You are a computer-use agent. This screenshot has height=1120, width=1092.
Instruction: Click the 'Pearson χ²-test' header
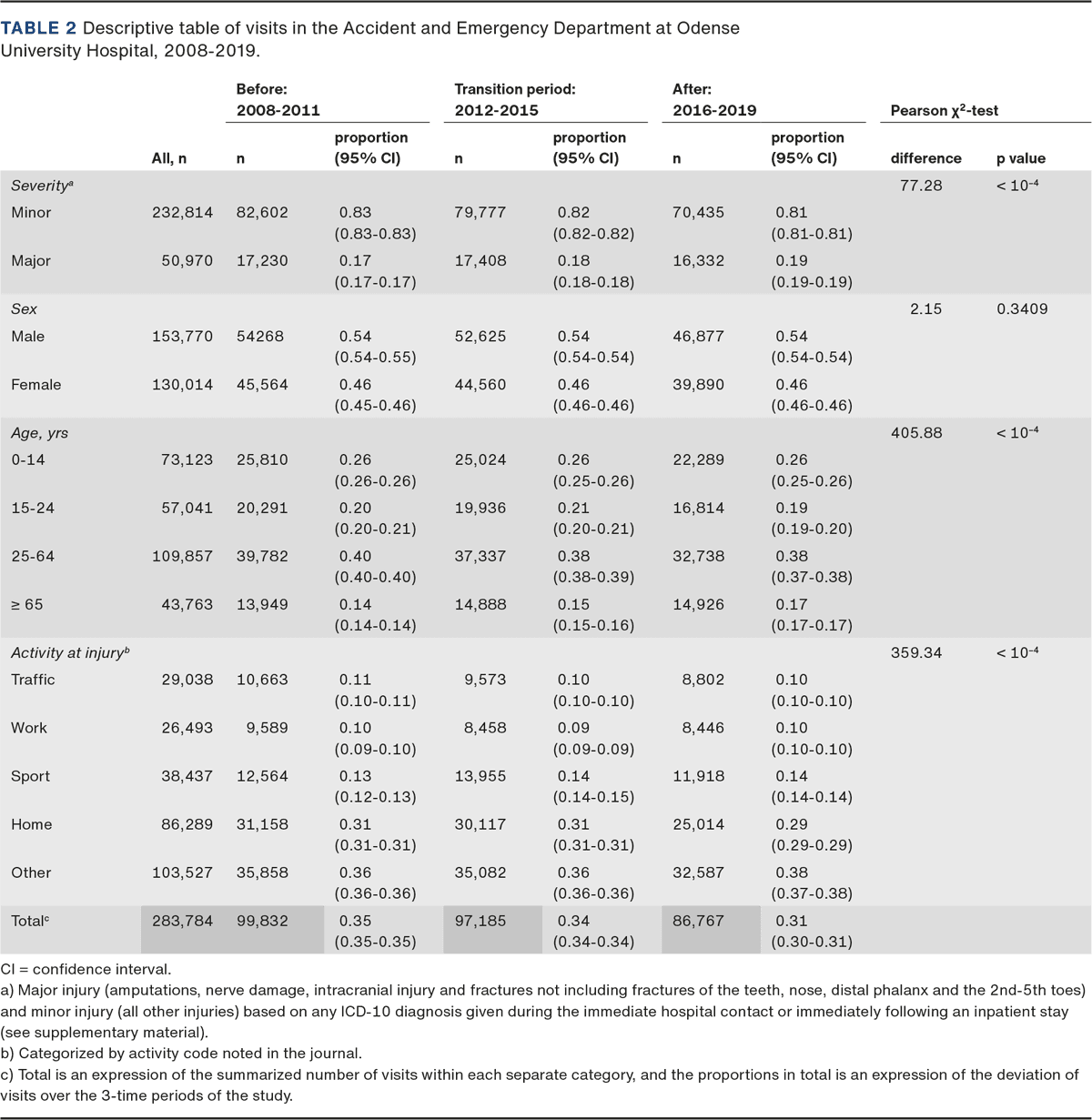[944, 111]
